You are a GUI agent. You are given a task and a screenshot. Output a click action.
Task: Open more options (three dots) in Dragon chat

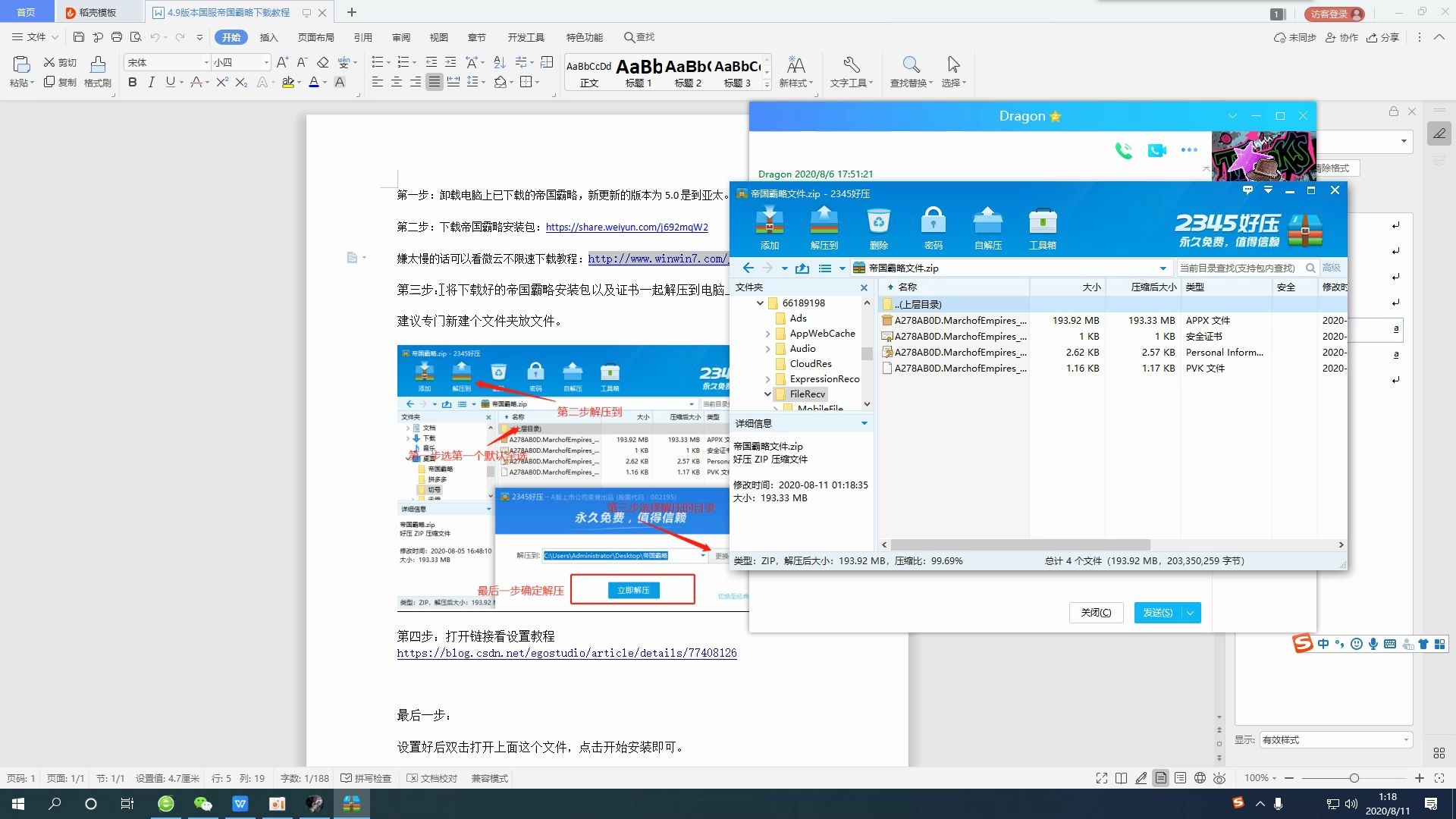[1189, 150]
